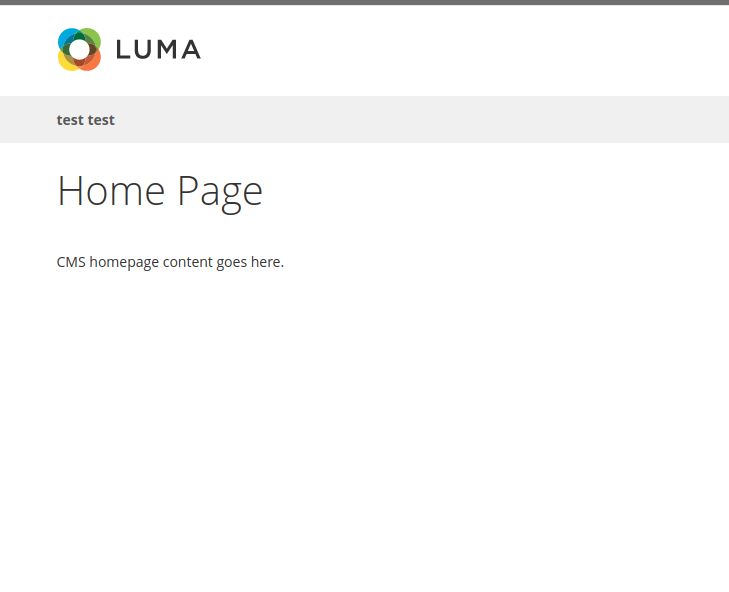Click the word 'Home' in page title

[x=111, y=190]
